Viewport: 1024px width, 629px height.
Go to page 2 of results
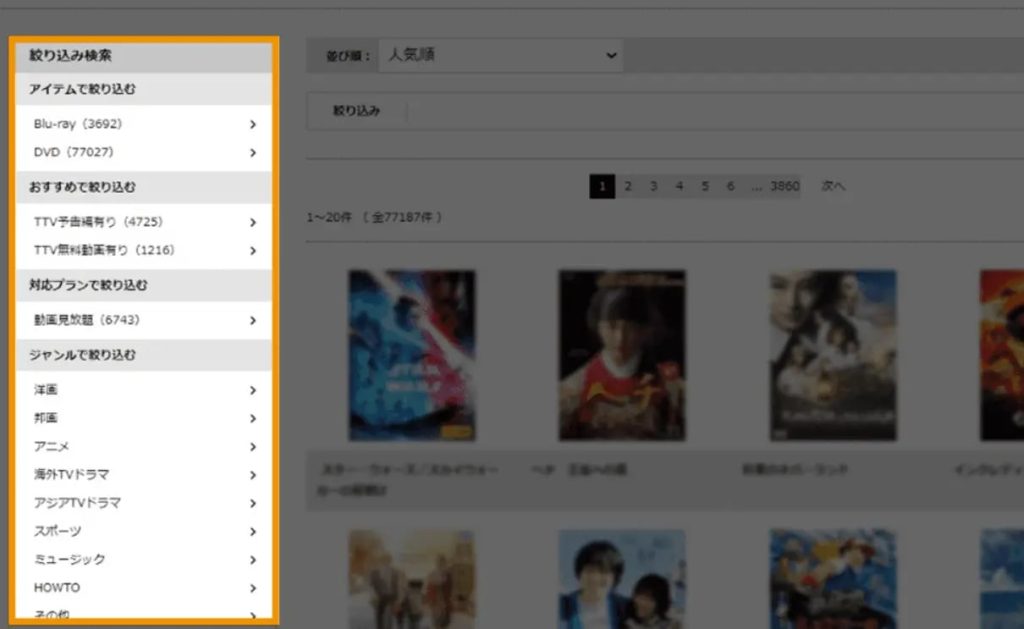628,186
